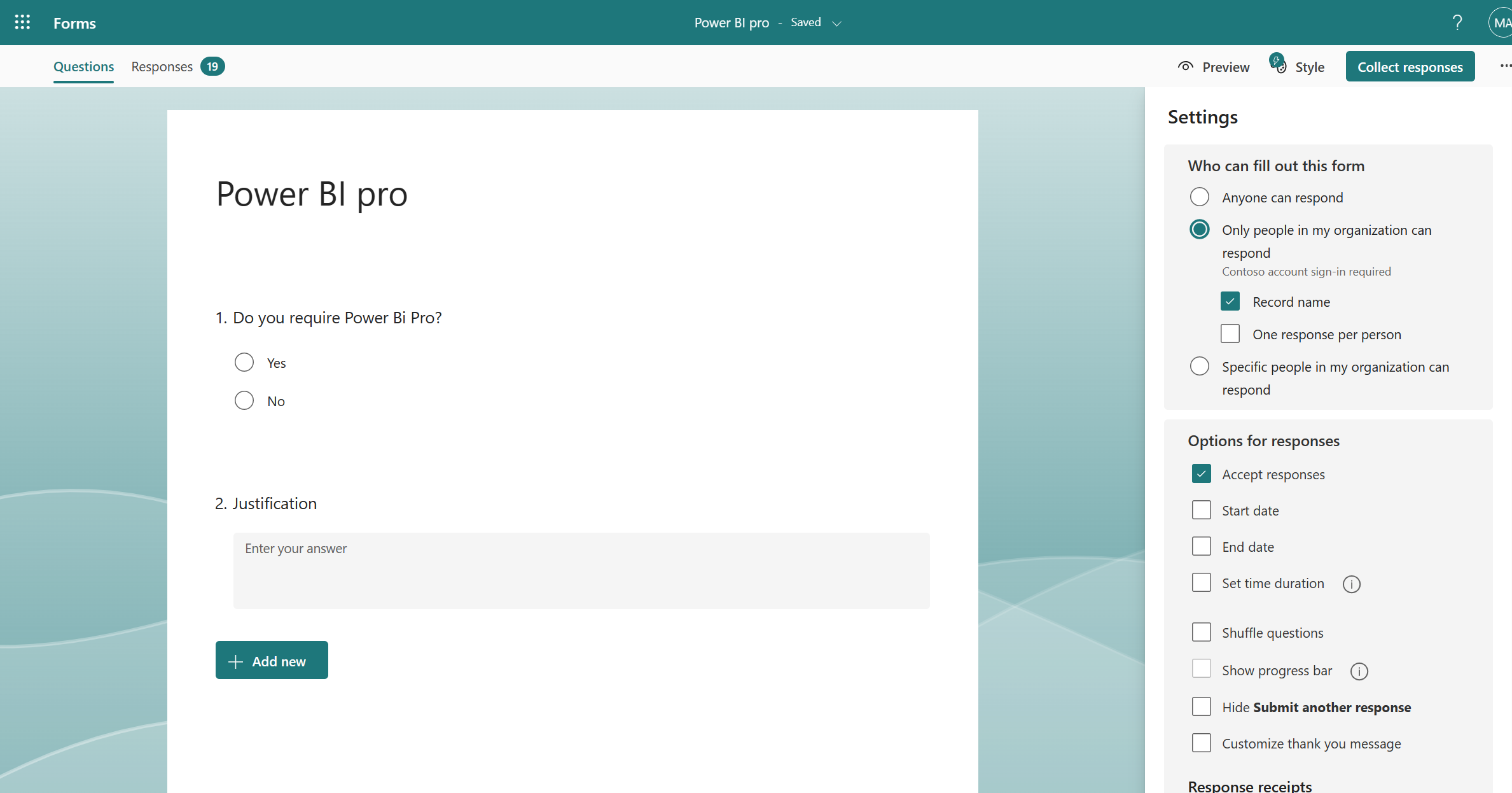
Task: Open the app launcher waffle icon
Action: [22, 23]
